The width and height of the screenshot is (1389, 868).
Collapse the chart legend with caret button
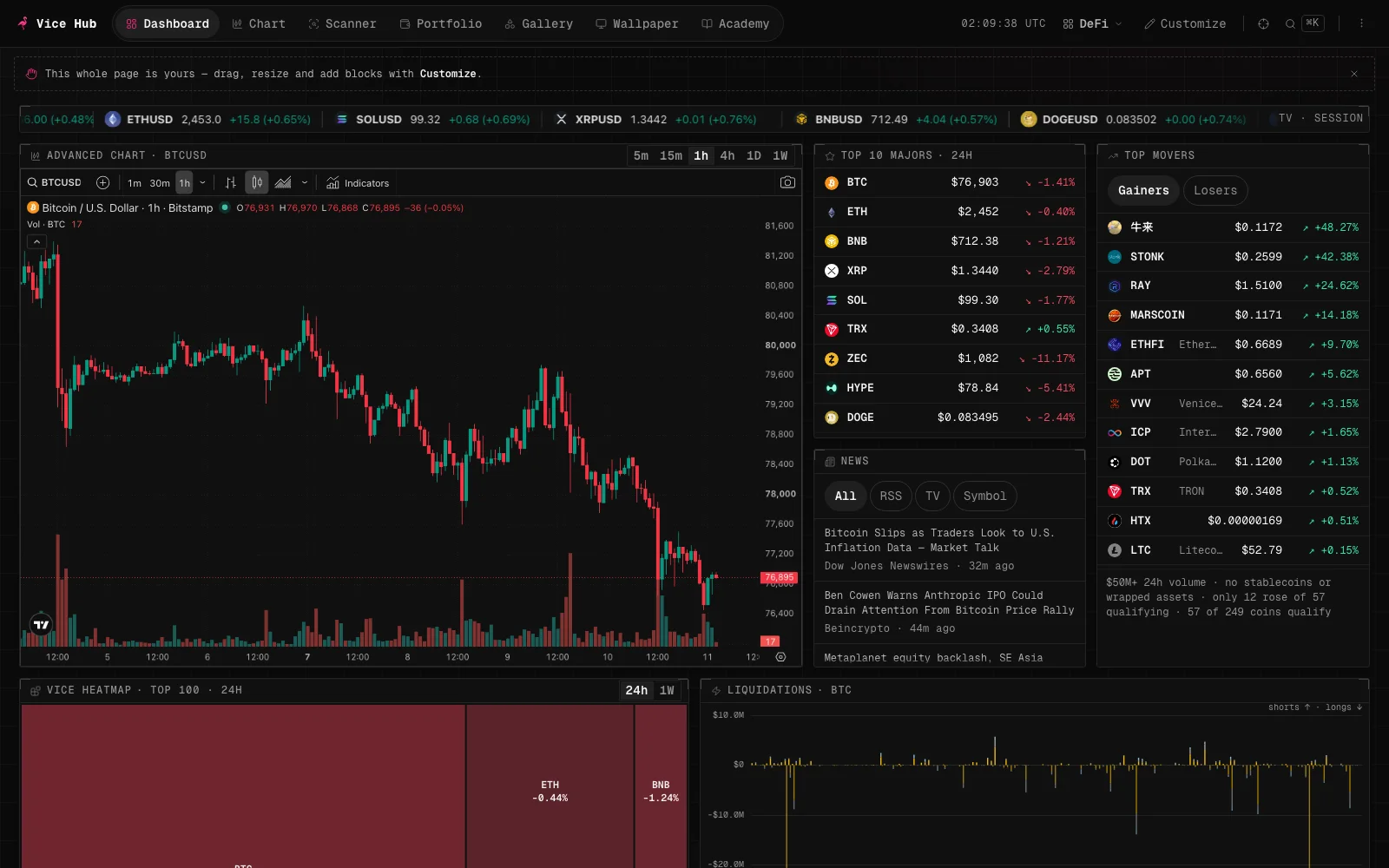coord(36,241)
